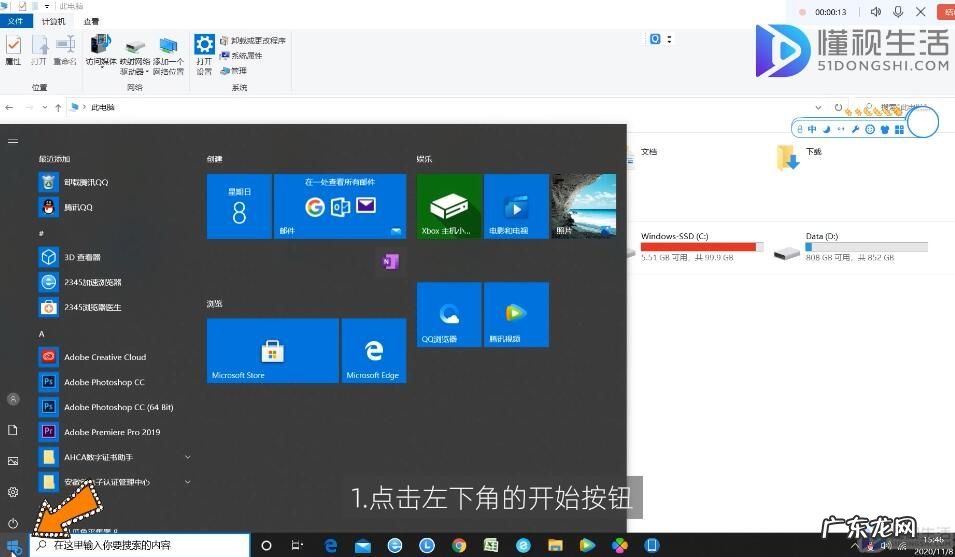Open Start menu Settings gear
Screen dimensions: 955x557
coord(13,492)
